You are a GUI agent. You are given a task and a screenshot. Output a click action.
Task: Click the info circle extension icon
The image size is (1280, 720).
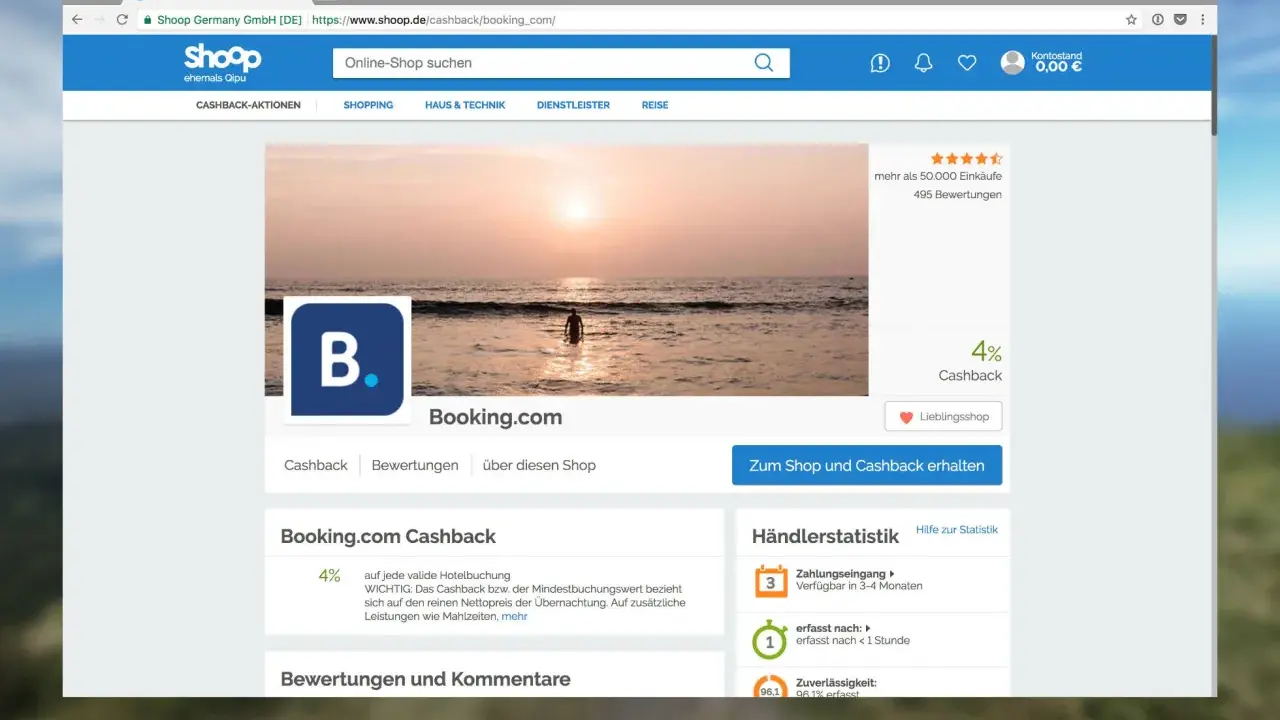1158,19
